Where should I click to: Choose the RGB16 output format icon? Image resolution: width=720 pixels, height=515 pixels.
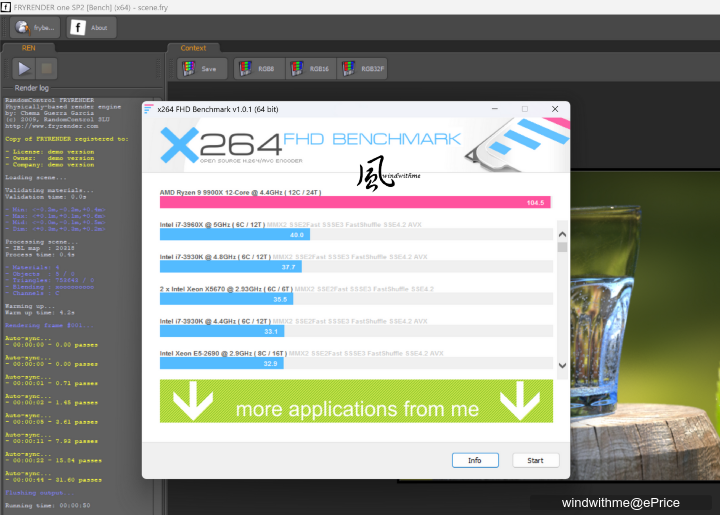tap(309, 69)
